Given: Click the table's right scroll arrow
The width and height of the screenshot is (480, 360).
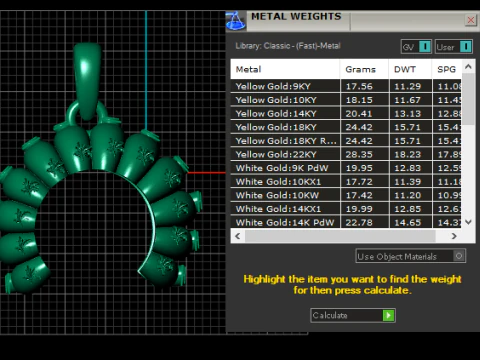Looking at the screenshot, I should pyautogui.click(x=454, y=236).
